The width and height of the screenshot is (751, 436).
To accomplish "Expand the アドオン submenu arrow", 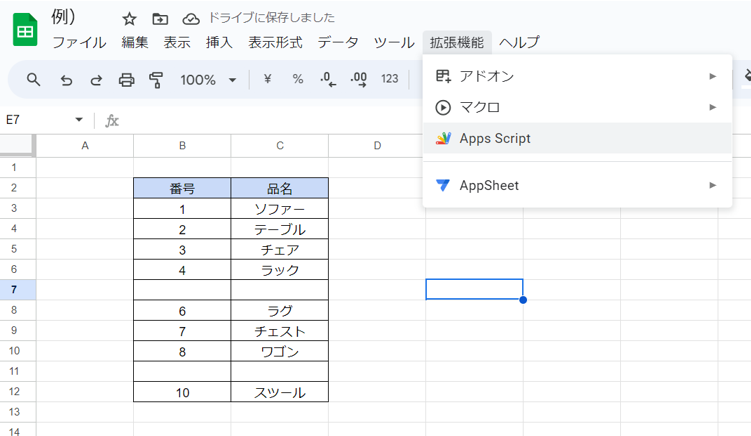I will [x=713, y=76].
